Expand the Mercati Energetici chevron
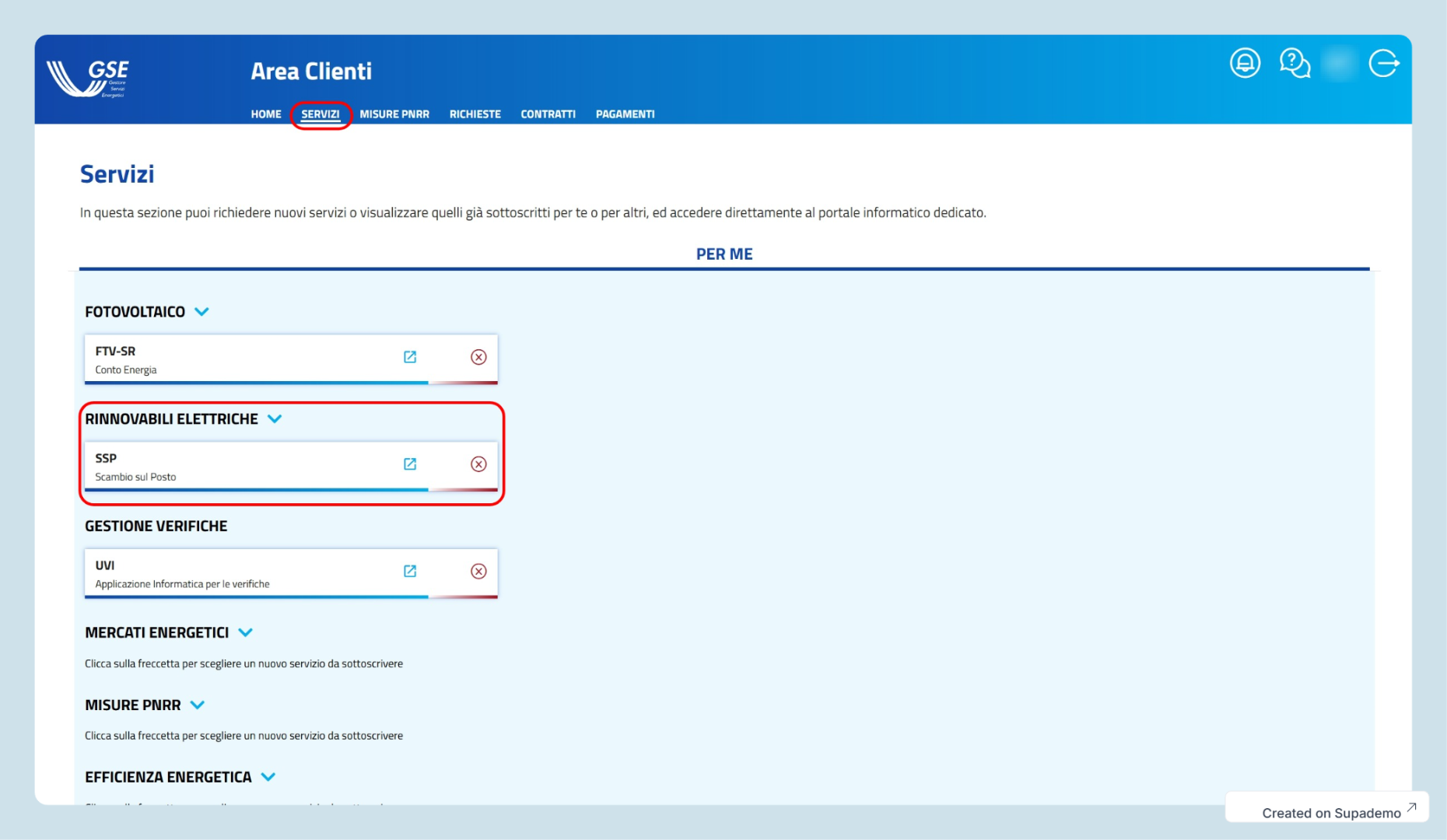The image size is (1447, 840). pyautogui.click(x=246, y=633)
